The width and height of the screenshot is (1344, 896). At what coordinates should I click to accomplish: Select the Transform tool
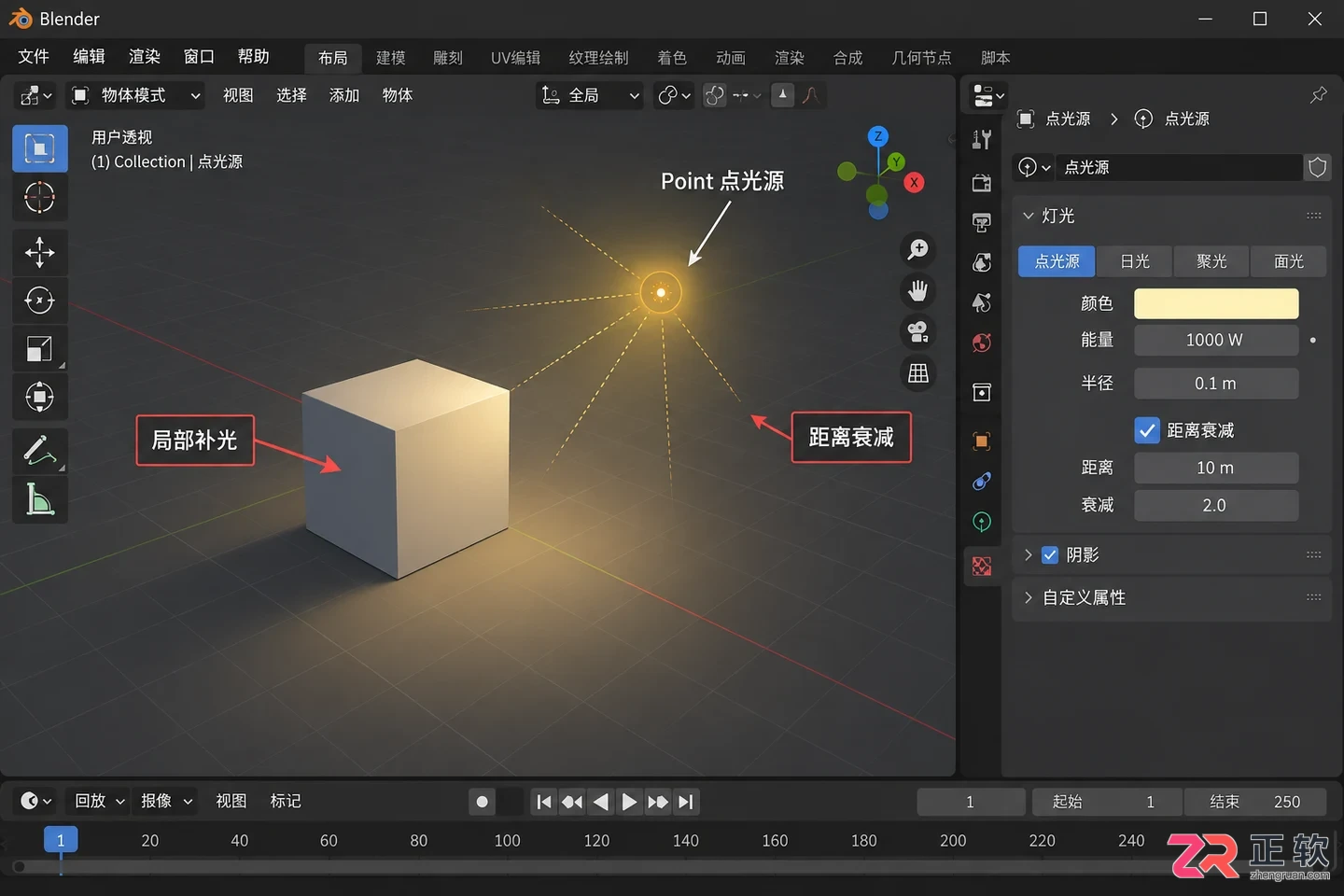click(x=39, y=397)
